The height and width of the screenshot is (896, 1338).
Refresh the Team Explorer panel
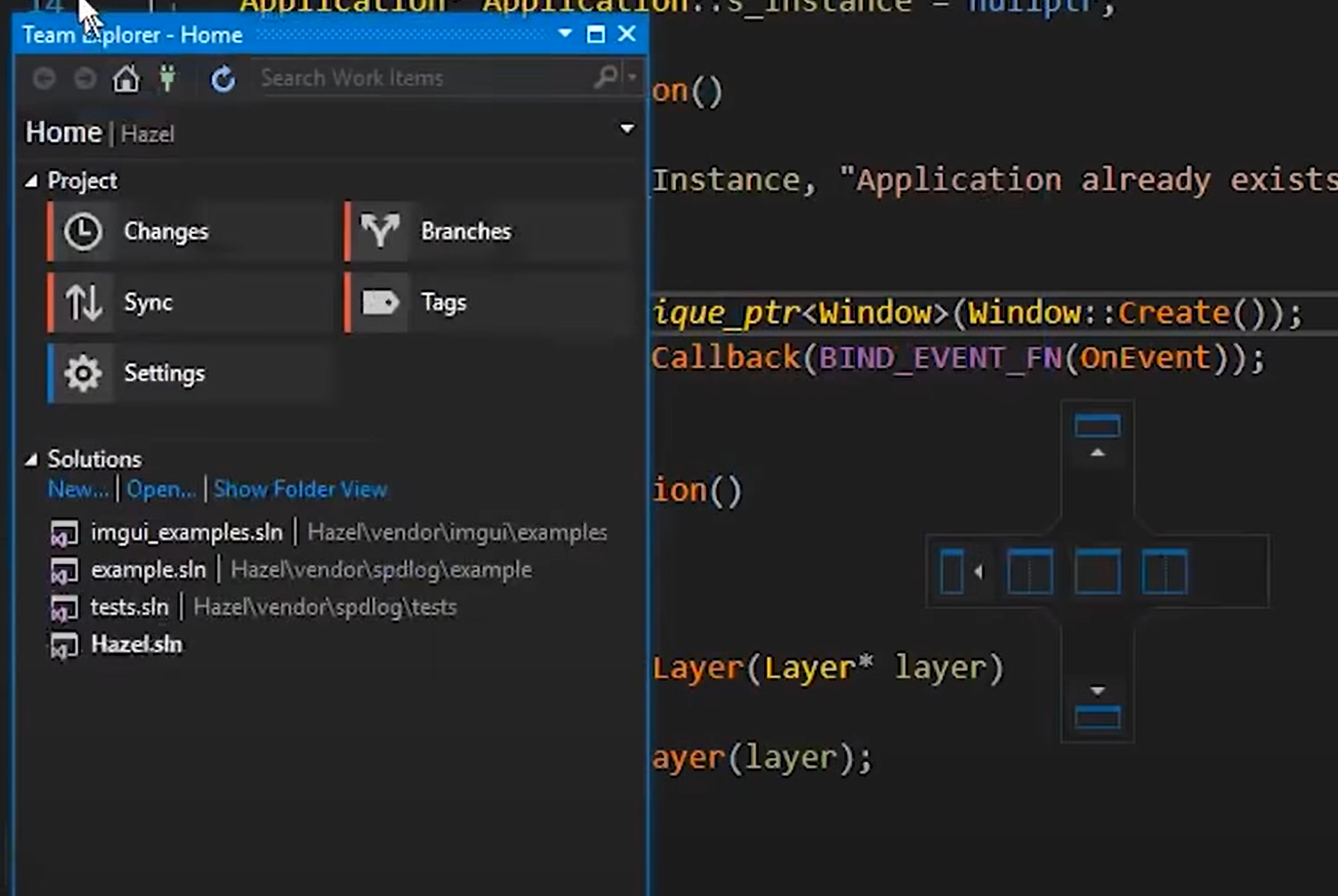click(222, 79)
